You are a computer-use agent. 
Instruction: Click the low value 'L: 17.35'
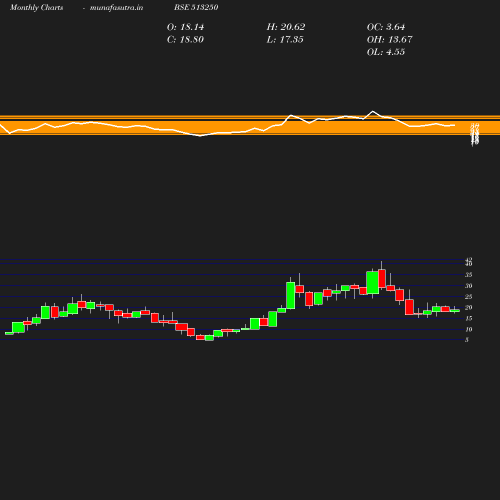click(285, 40)
